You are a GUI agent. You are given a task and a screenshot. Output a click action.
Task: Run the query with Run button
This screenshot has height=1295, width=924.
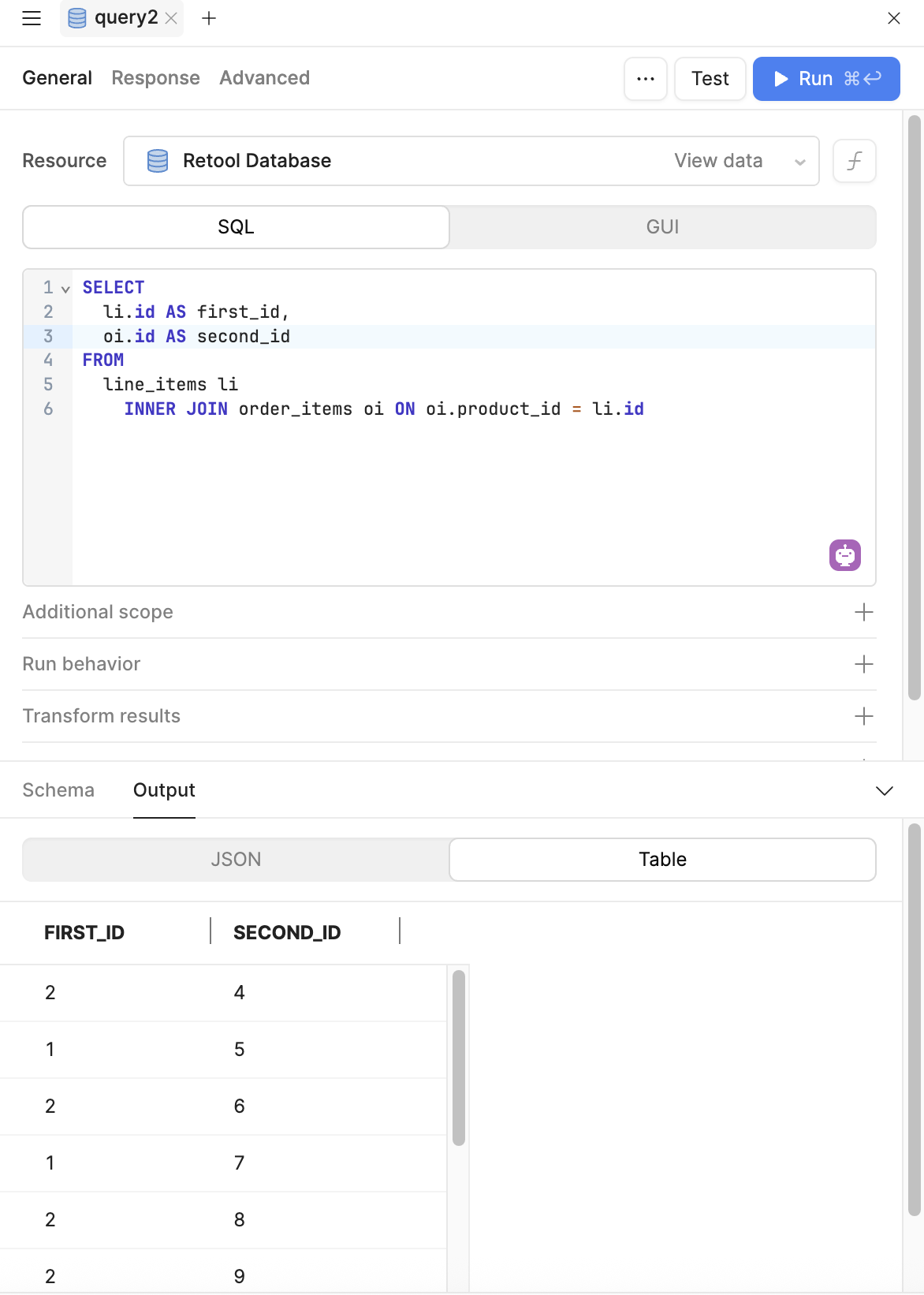pyautogui.click(x=825, y=79)
